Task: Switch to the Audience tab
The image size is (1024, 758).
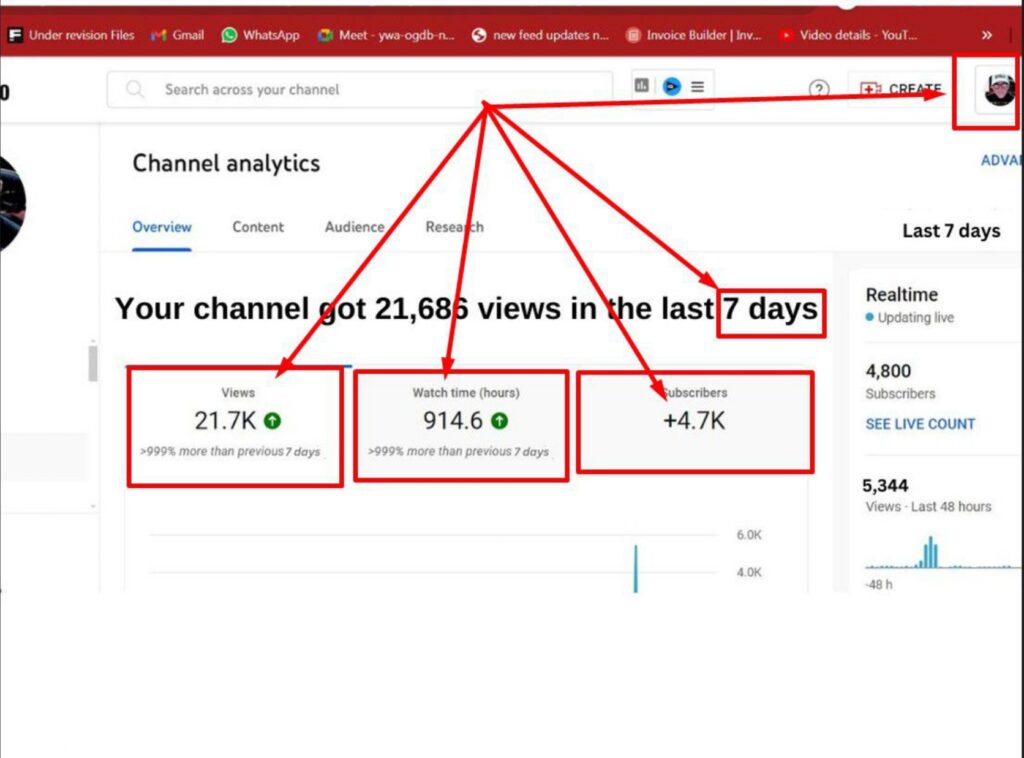Action: (355, 227)
